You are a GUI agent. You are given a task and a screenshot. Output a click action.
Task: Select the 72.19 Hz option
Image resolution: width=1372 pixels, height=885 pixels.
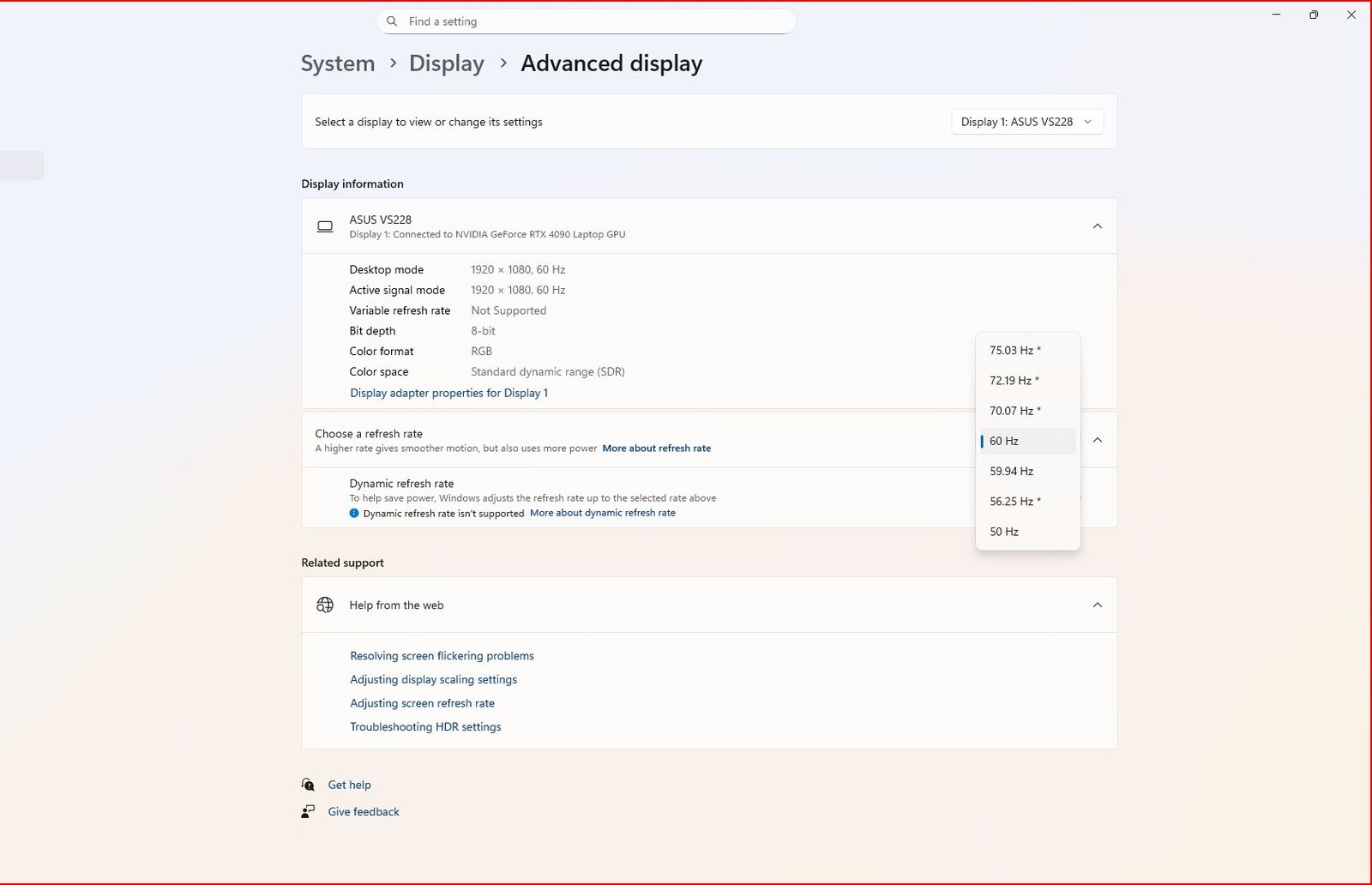click(1014, 381)
